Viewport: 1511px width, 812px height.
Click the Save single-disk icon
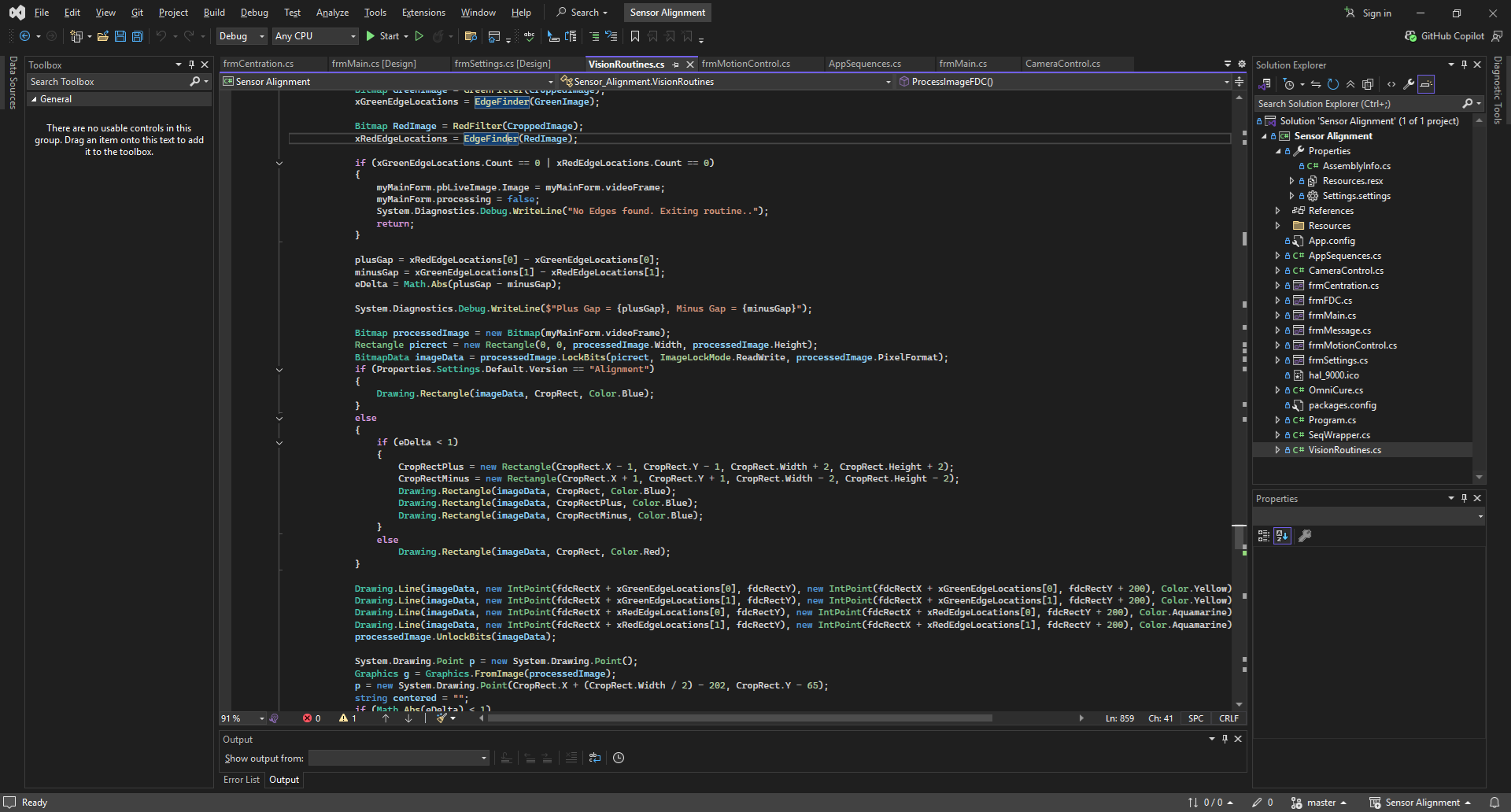[120, 36]
